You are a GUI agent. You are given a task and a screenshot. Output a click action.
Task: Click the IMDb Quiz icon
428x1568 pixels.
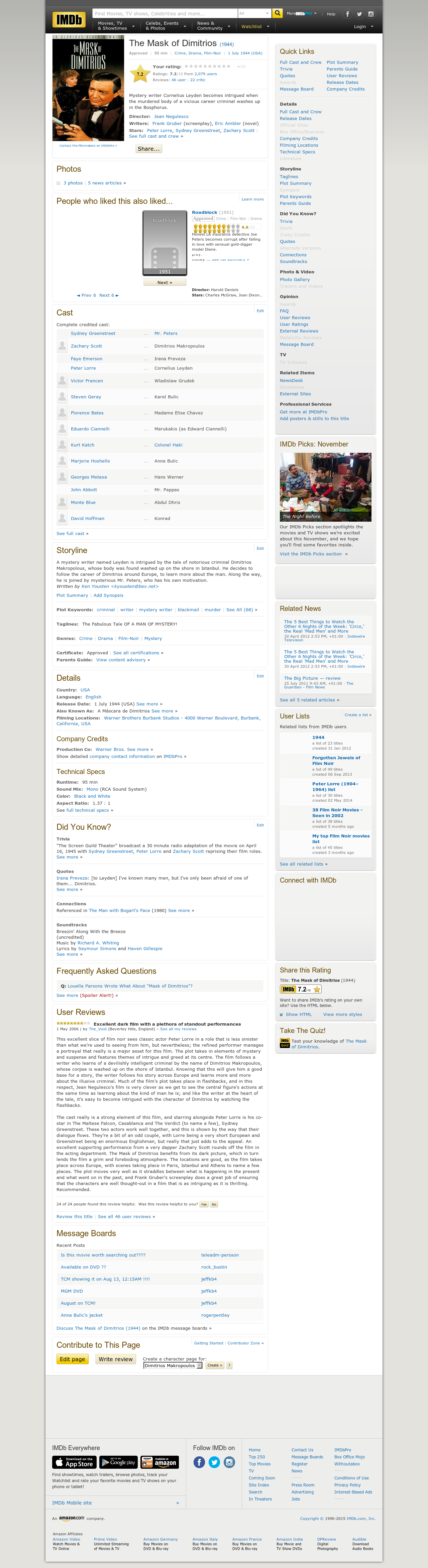(284, 1043)
